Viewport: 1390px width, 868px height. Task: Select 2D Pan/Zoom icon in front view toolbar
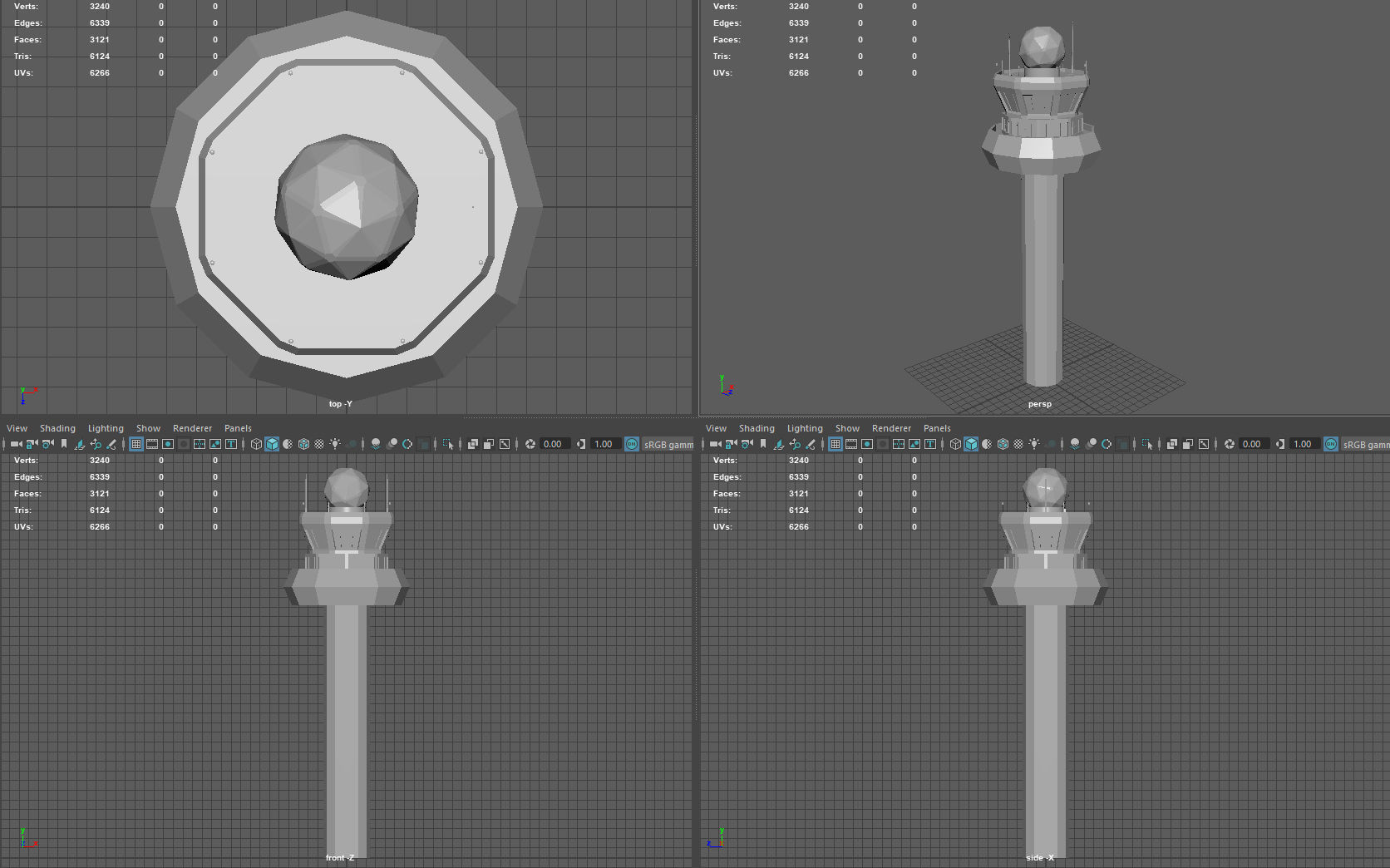[x=96, y=444]
